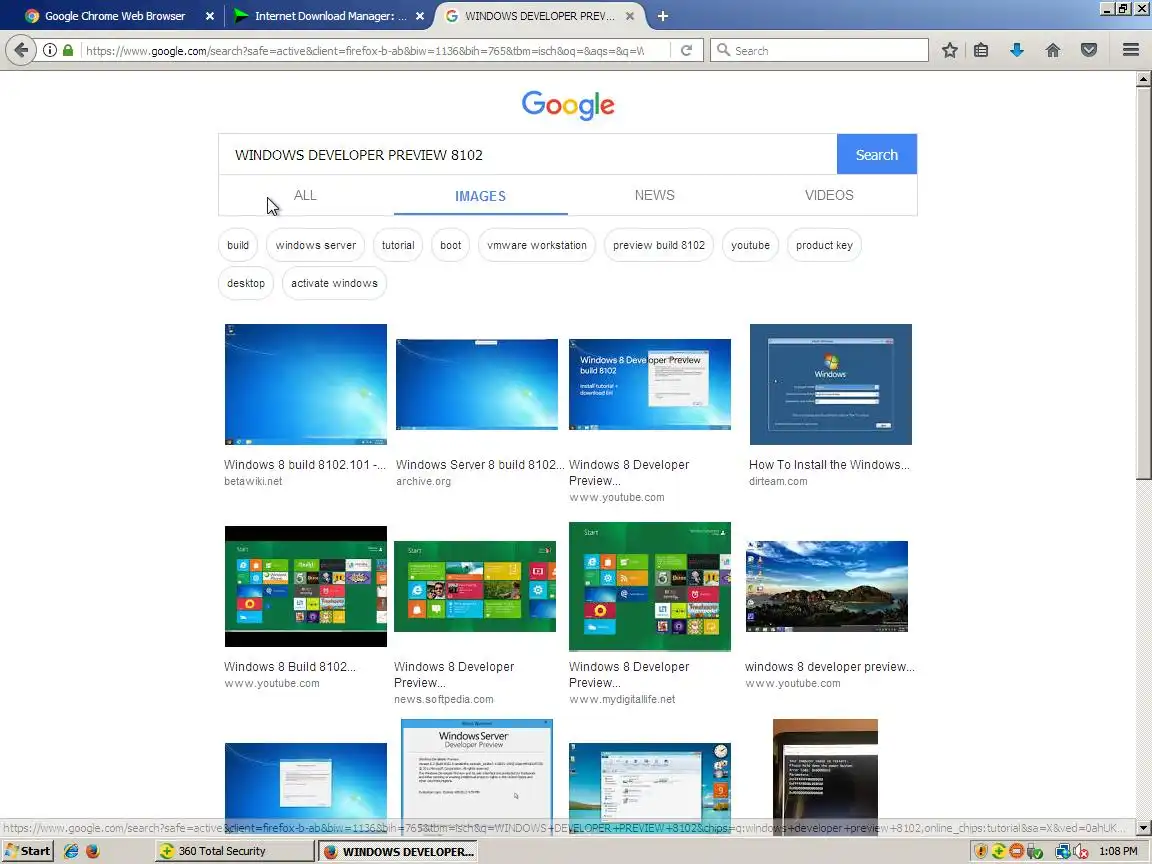Switch to the VIDEOS results tab
Image resolution: width=1152 pixels, height=864 pixels.
(x=829, y=195)
